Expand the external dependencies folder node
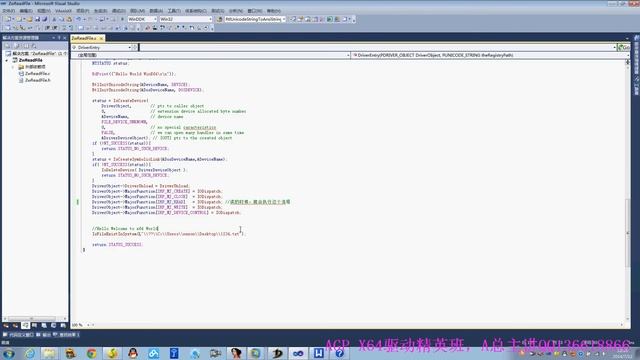 pyautogui.click(x=13, y=67)
